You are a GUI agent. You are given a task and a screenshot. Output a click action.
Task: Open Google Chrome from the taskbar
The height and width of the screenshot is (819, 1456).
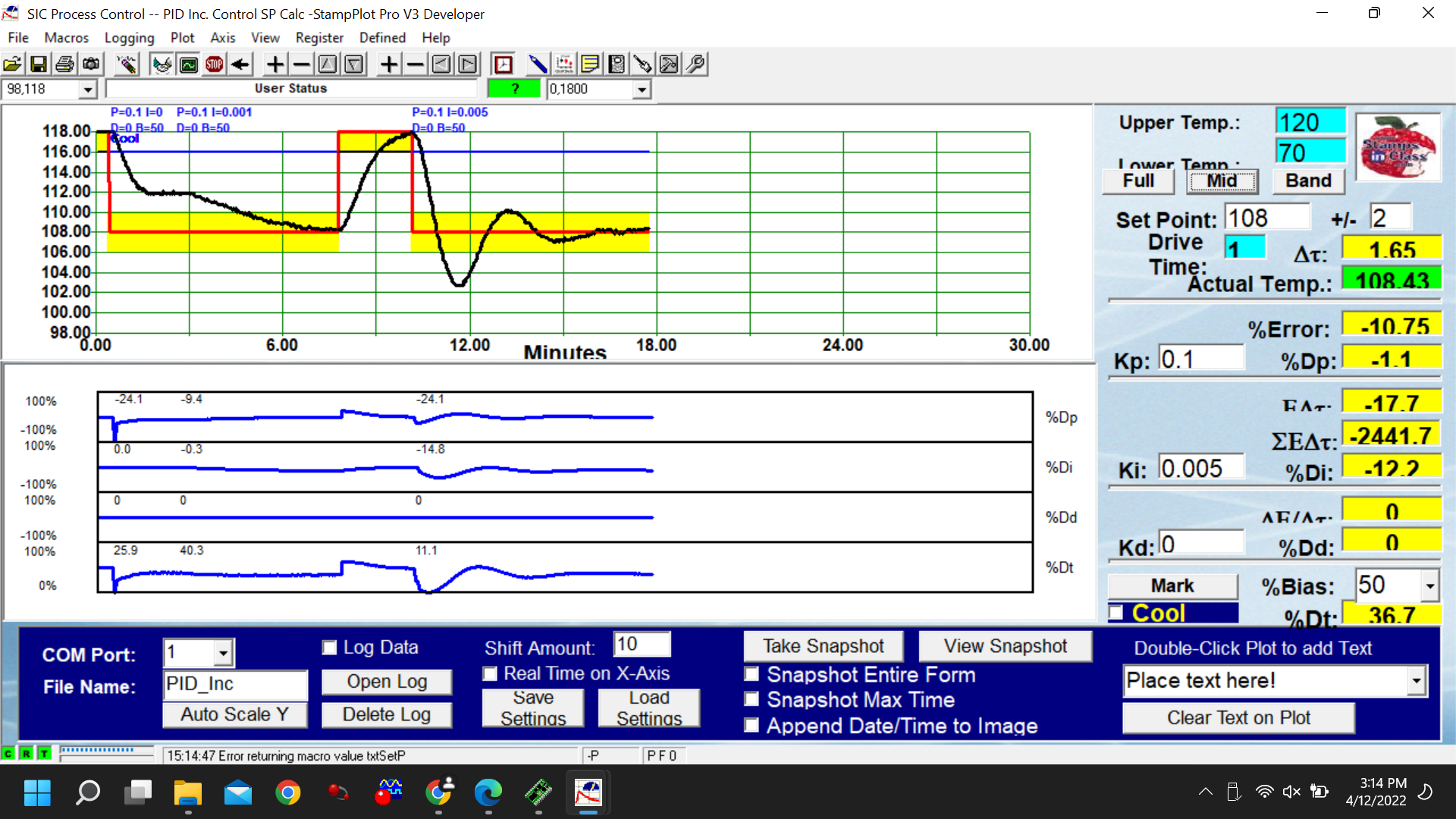(287, 792)
